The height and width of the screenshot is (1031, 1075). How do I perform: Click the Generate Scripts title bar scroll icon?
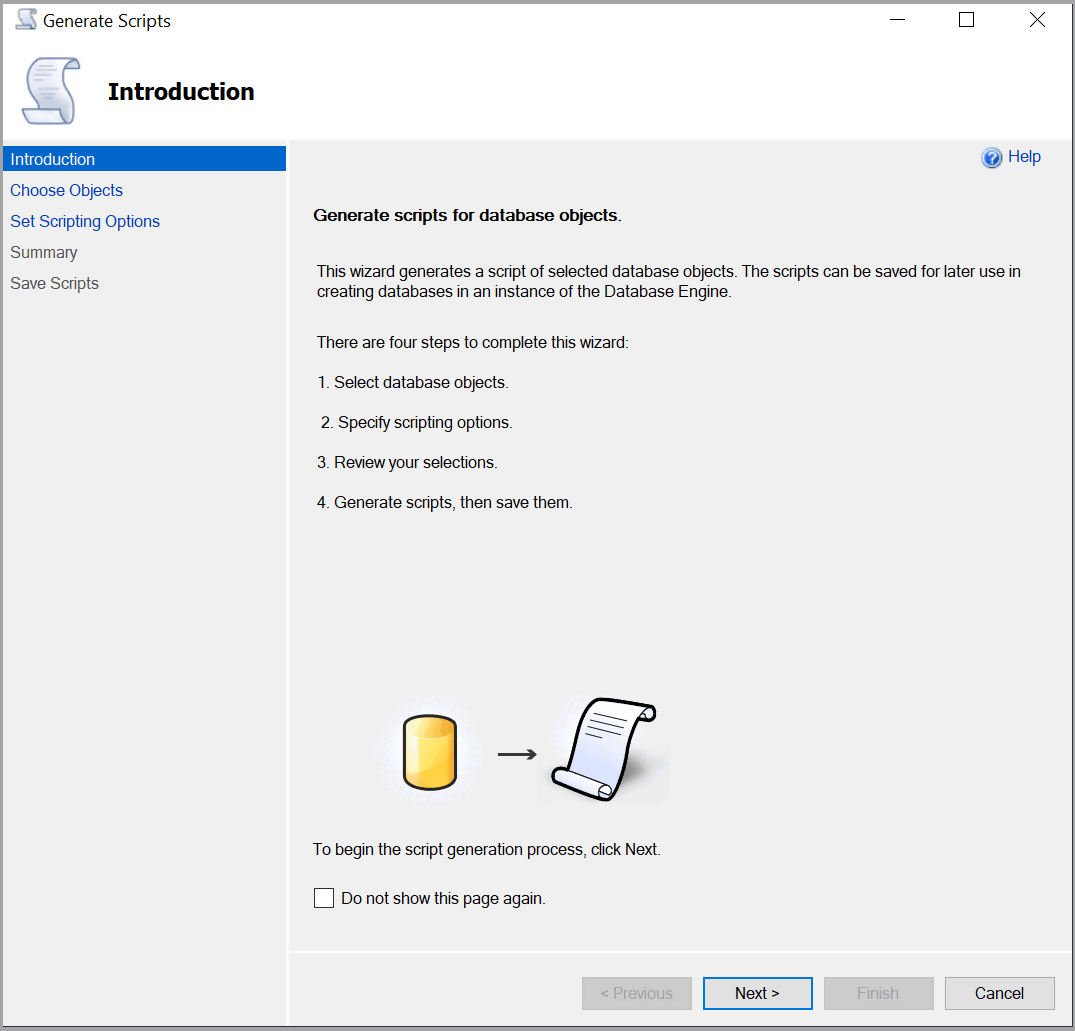pos(26,20)
